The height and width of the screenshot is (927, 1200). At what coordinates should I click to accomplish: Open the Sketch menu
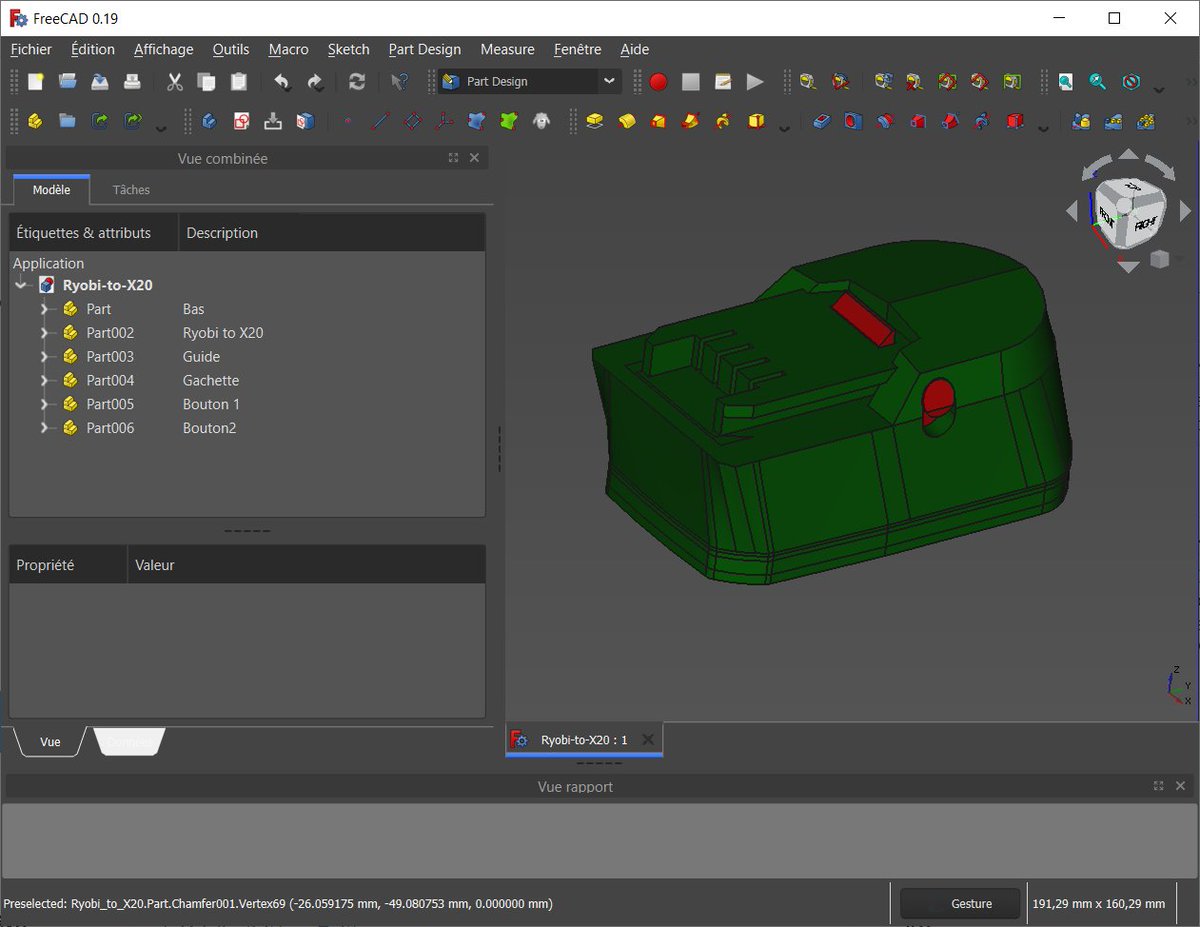point(348,49)
